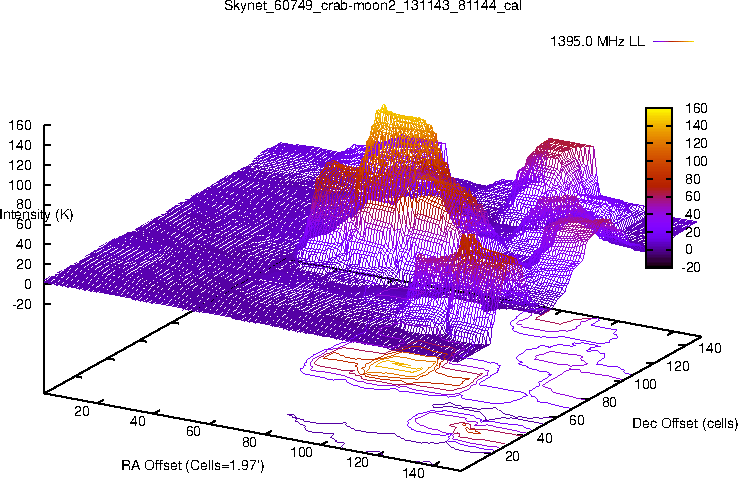Pick RA Offset axis tick 40
Image resolution: width=738 pixels, height=478 pixels.
click(137, 421)
